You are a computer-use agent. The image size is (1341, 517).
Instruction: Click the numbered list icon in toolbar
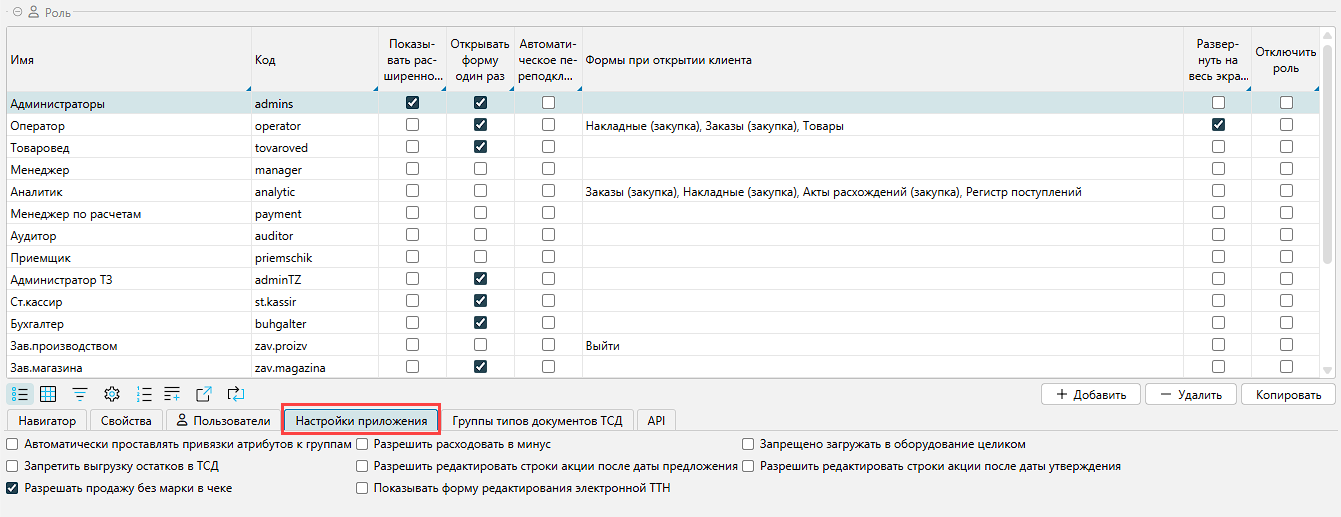click(x=144, y=394)
